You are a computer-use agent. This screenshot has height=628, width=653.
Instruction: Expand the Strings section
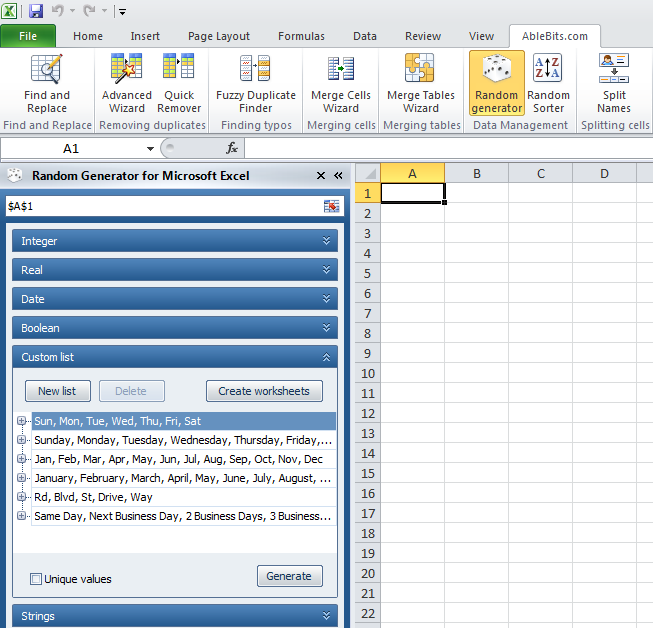pos(175,616)
